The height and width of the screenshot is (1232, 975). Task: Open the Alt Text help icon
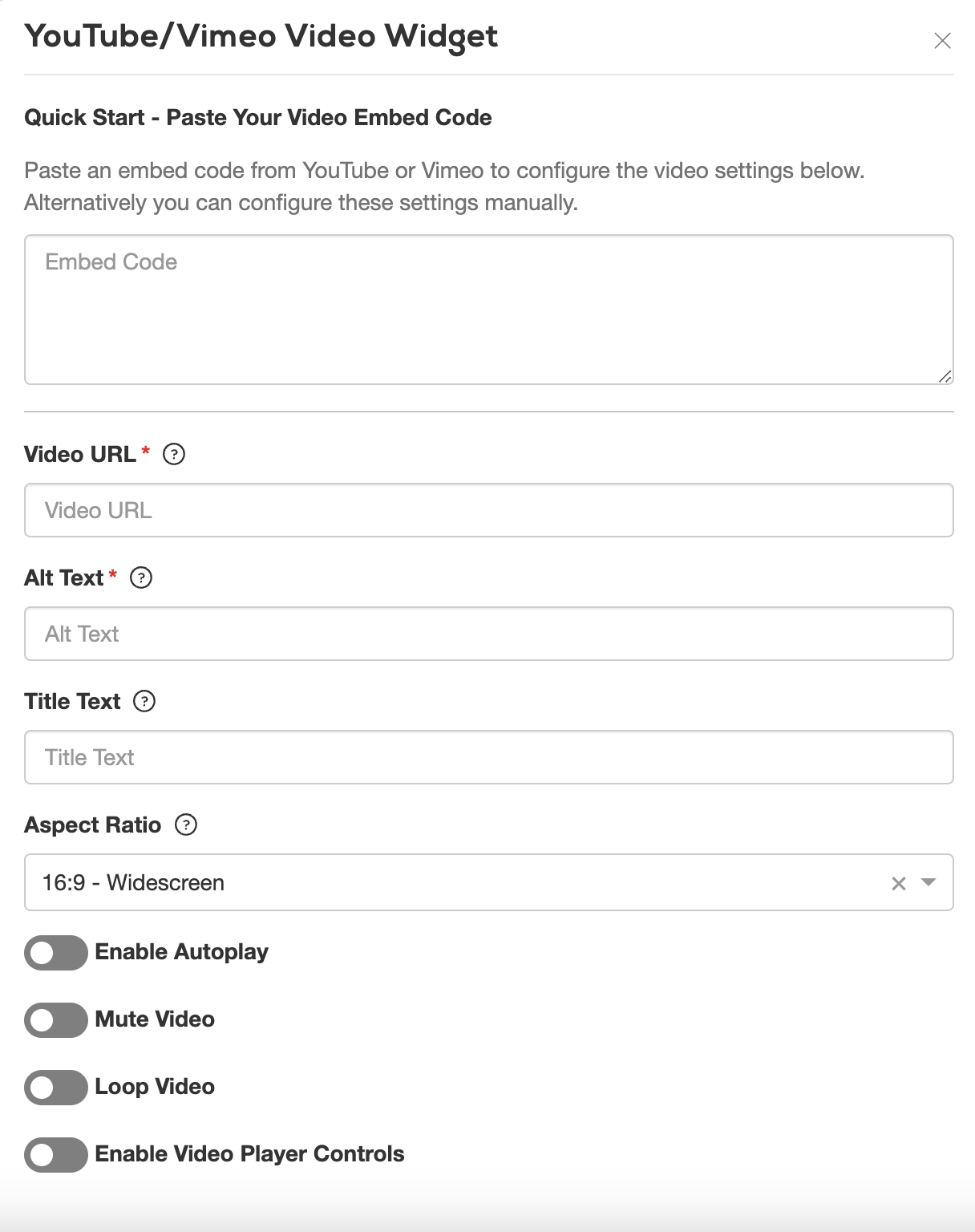tap(141, 577)
